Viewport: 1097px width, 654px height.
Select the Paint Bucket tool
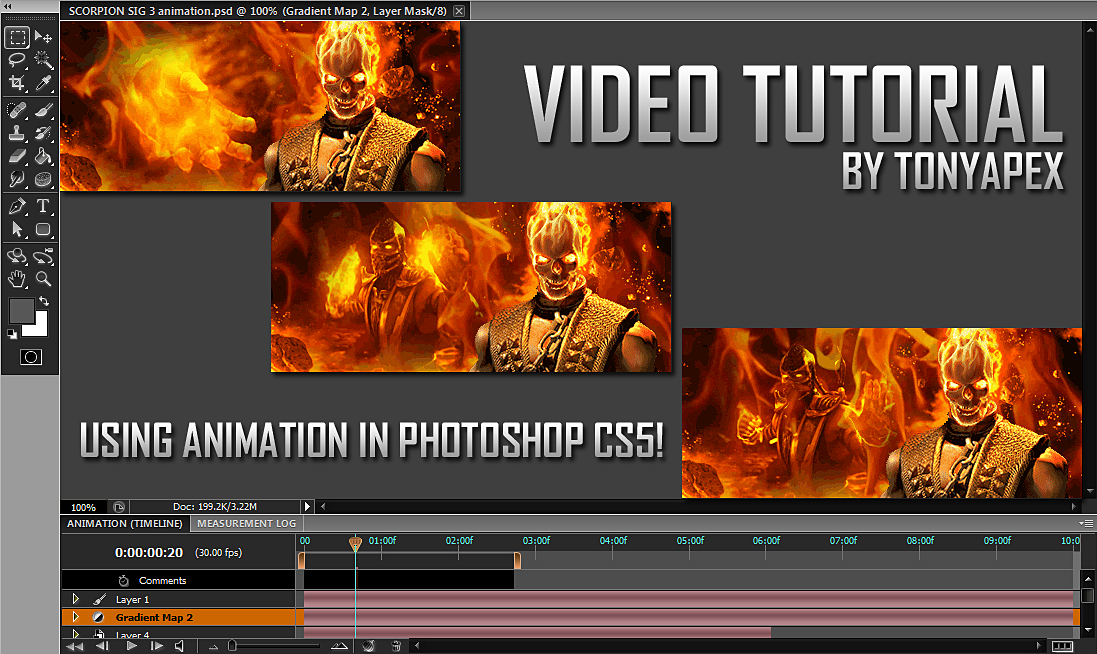43,156
